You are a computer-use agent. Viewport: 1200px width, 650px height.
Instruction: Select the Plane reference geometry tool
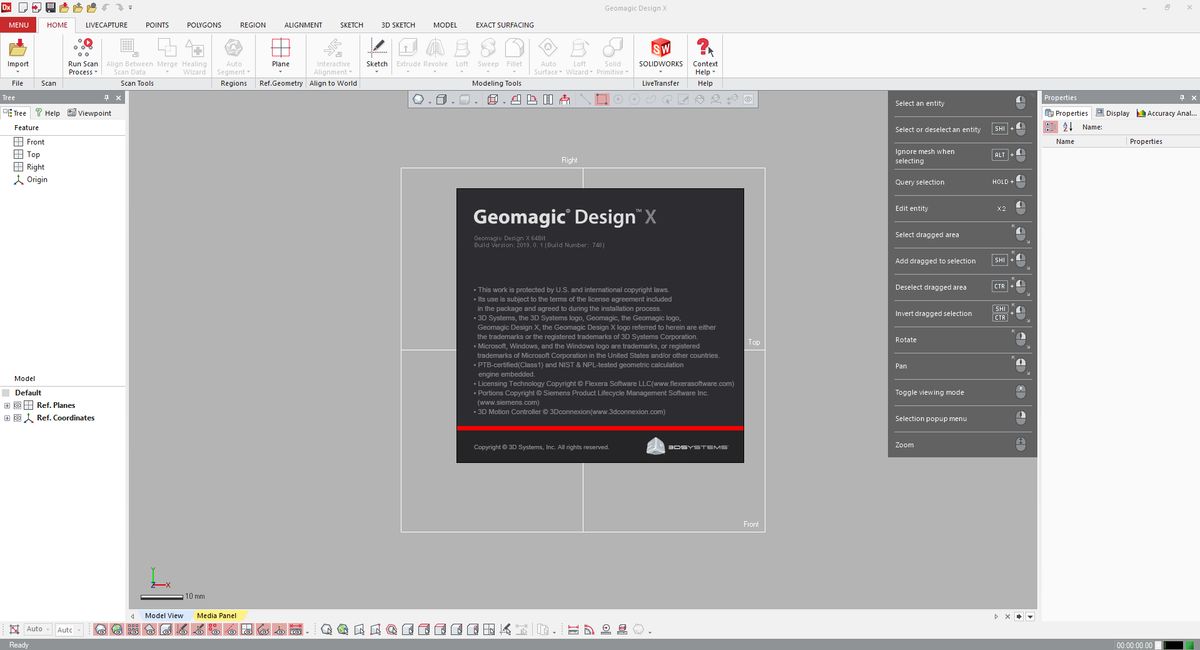[x=281, y=50]
